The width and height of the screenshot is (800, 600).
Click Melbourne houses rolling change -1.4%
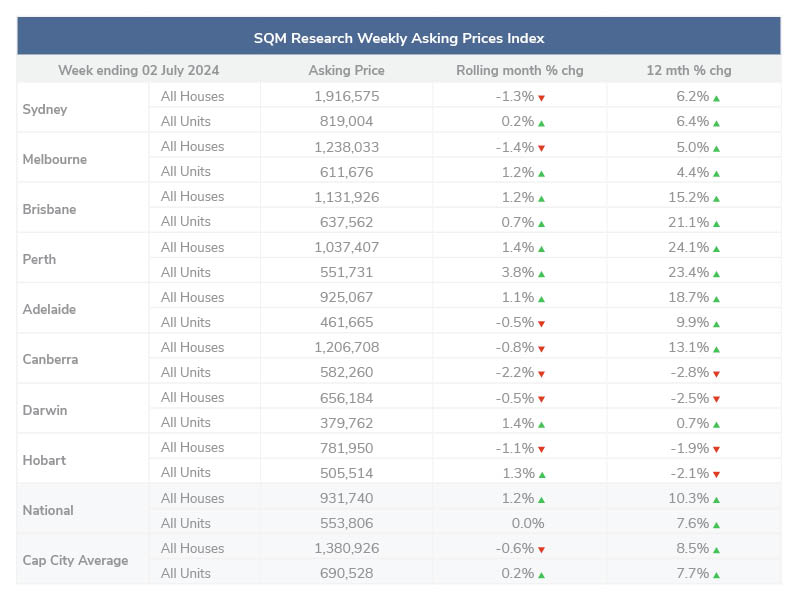click(515, 147)
